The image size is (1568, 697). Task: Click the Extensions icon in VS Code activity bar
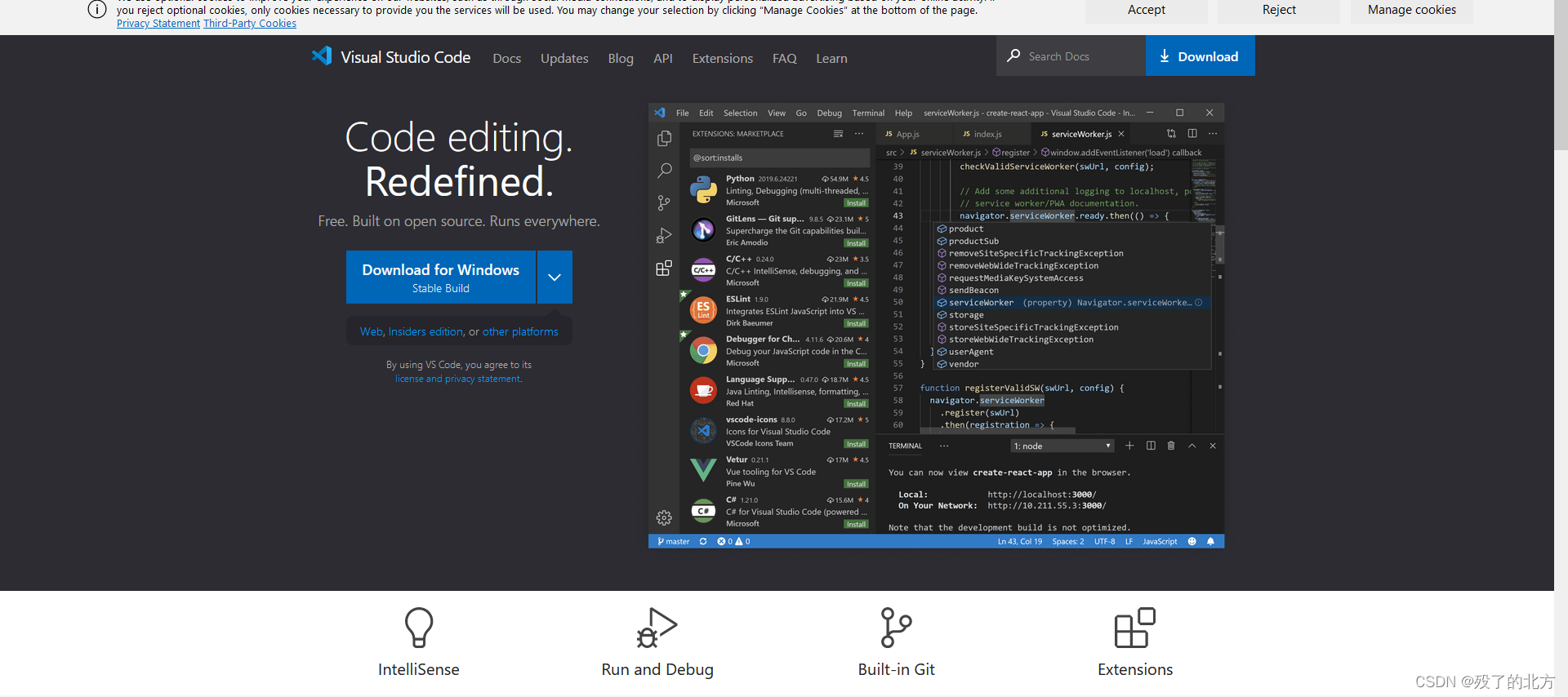[x=664, y=269]
